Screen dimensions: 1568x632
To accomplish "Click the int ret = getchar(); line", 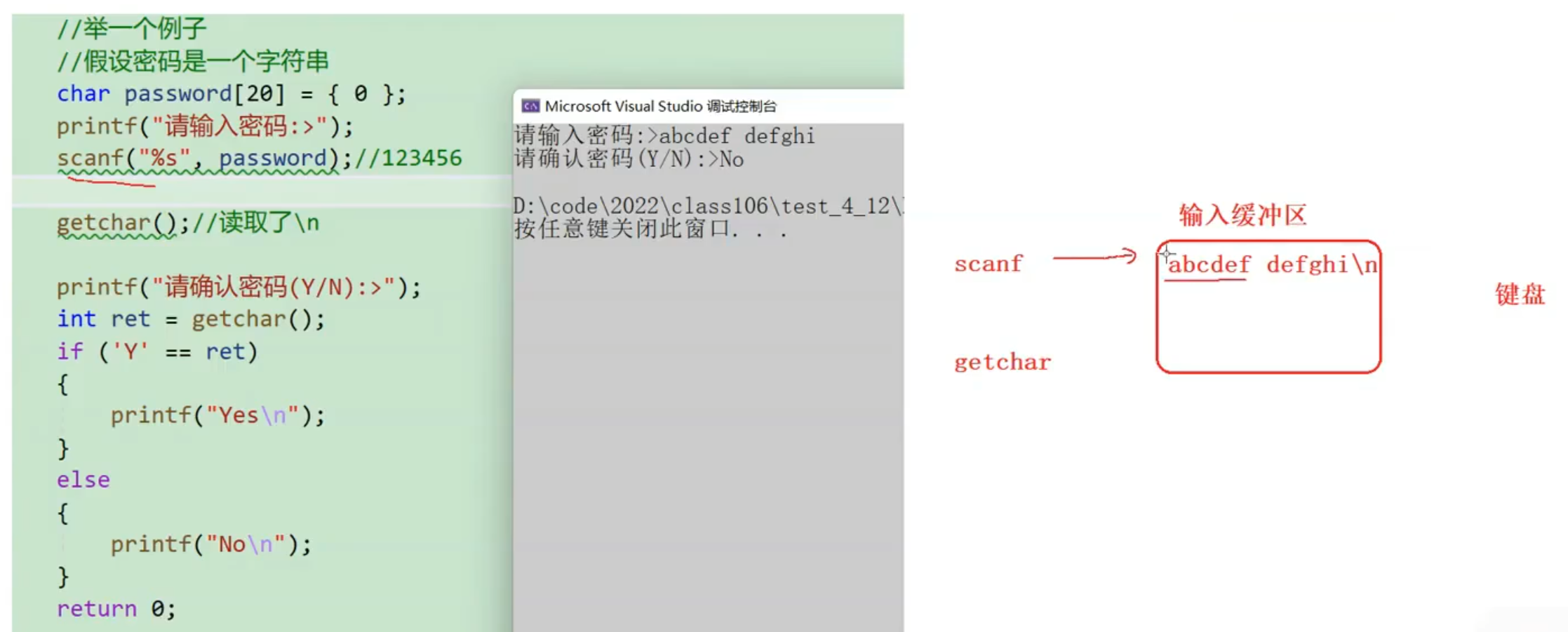I will (x=191, y=319).
